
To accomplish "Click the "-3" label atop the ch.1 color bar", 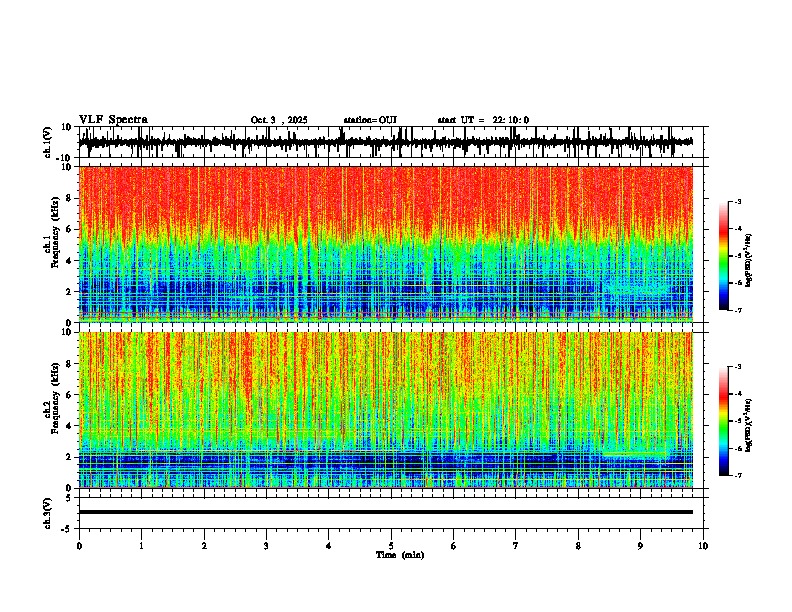I will (x=737, y=201).
